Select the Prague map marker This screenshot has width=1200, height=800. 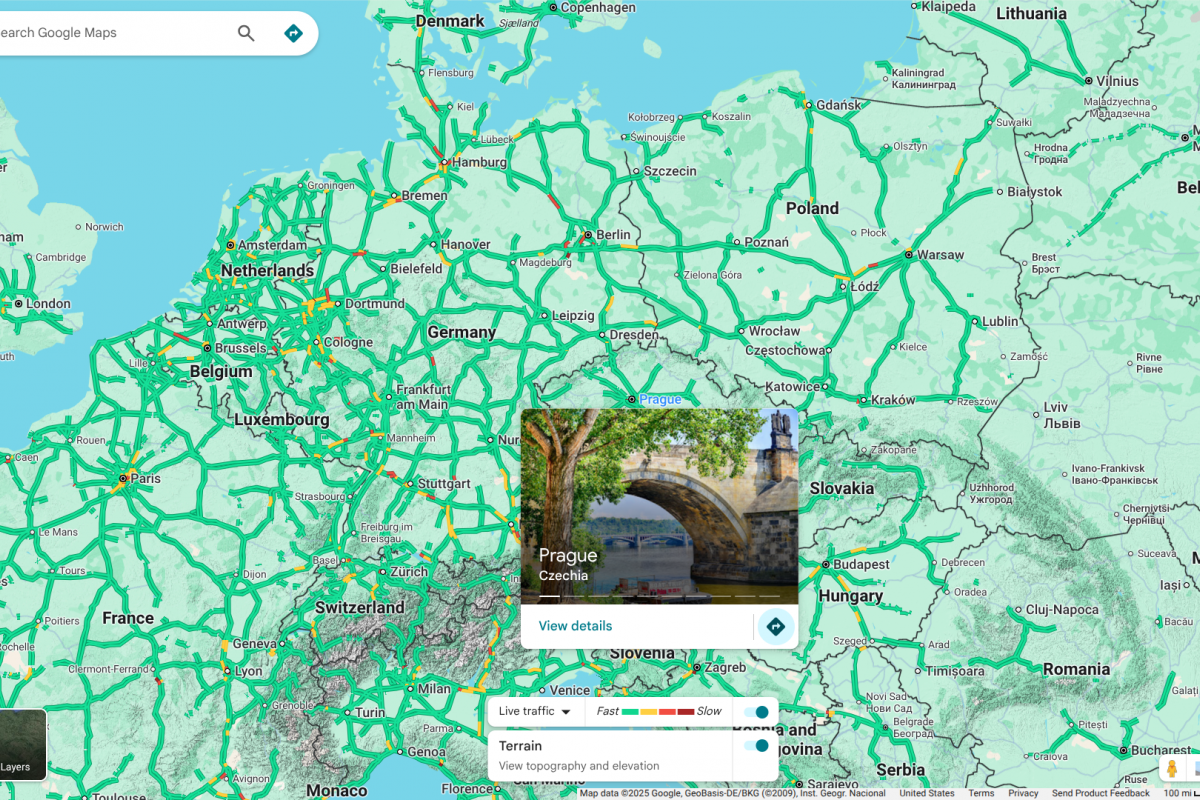(631, 399)
